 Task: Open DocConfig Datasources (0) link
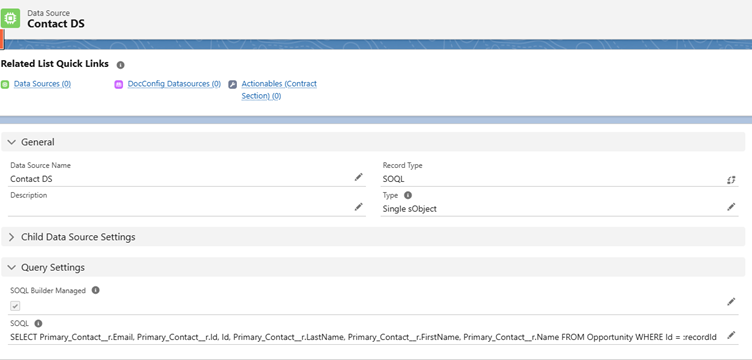pyautogui.click(x=174, y=84)
